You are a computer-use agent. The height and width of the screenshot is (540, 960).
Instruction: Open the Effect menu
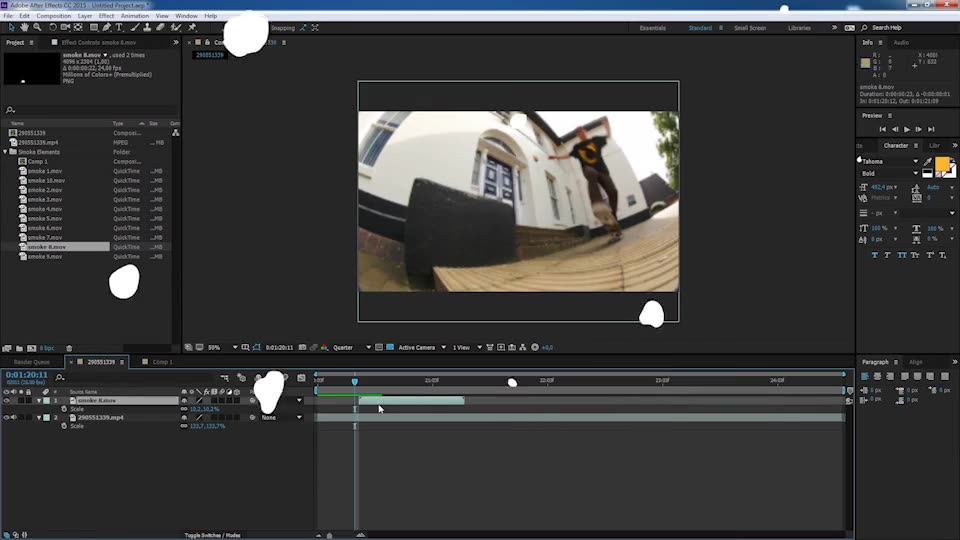(x=107, y=16)
